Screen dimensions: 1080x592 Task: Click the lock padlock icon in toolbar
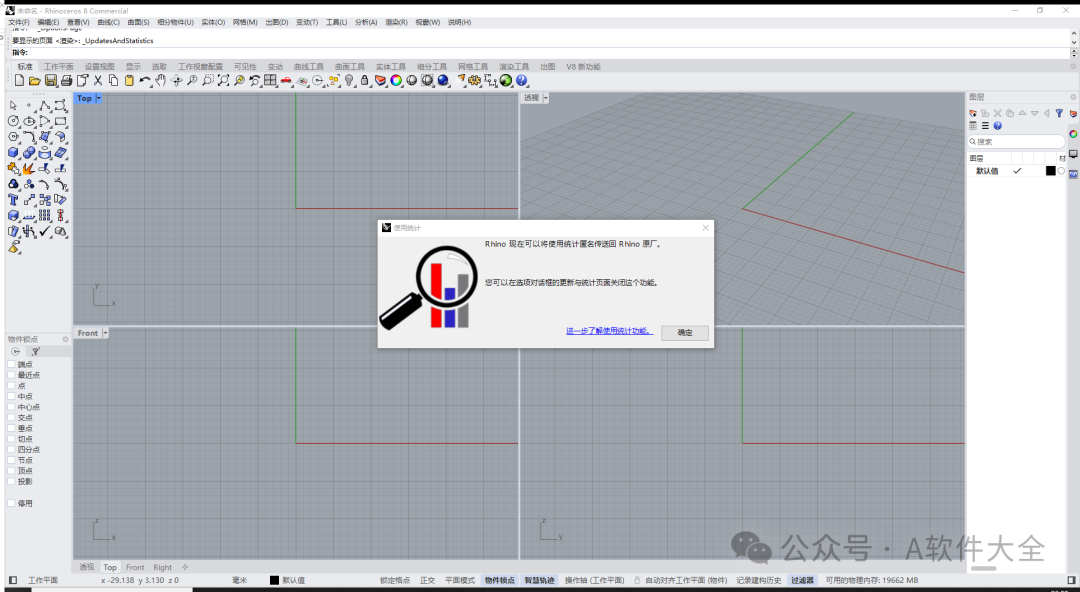point(365,81)
